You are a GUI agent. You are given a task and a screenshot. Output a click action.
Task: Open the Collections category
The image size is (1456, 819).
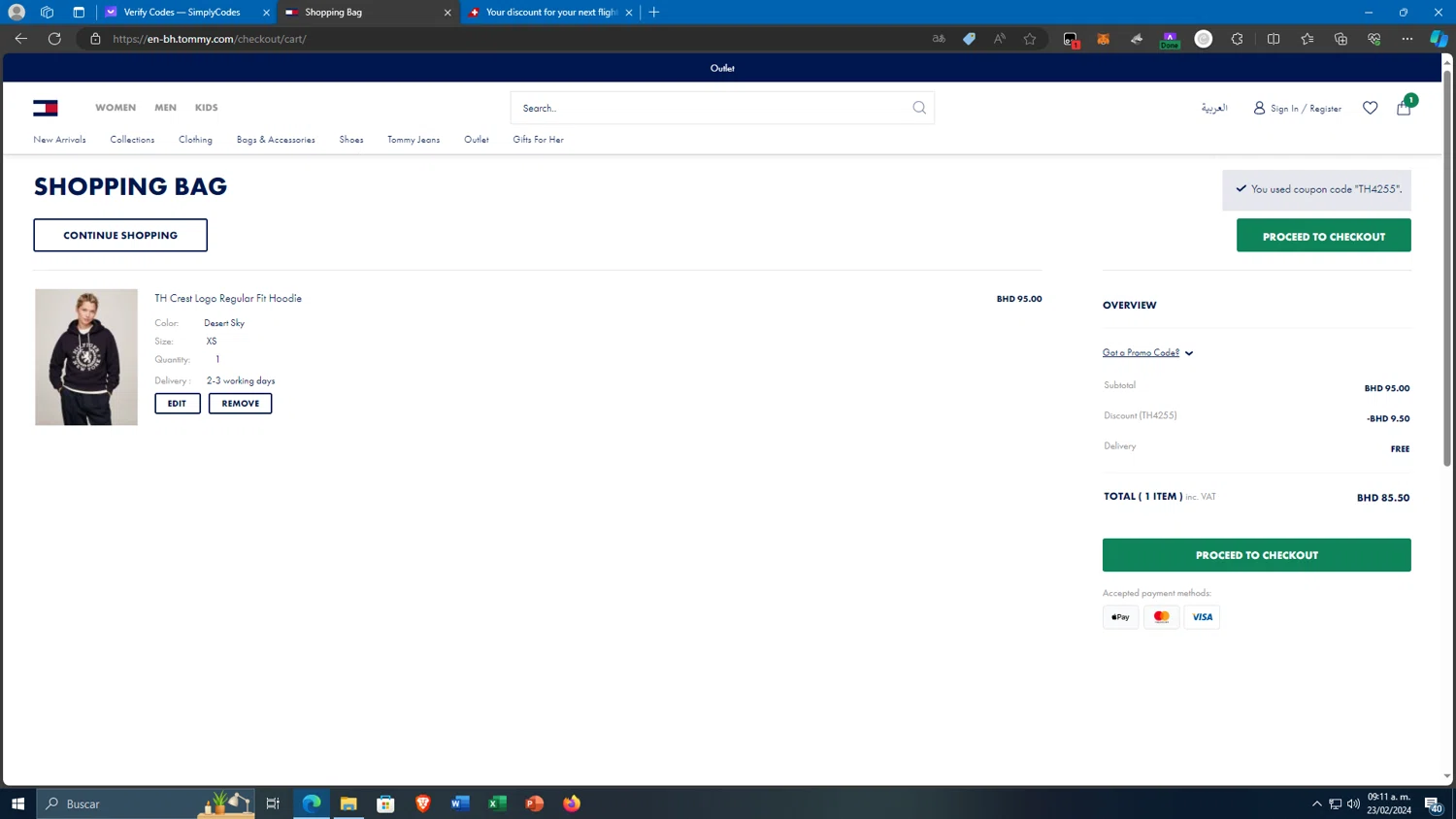[x=132, y=140]
